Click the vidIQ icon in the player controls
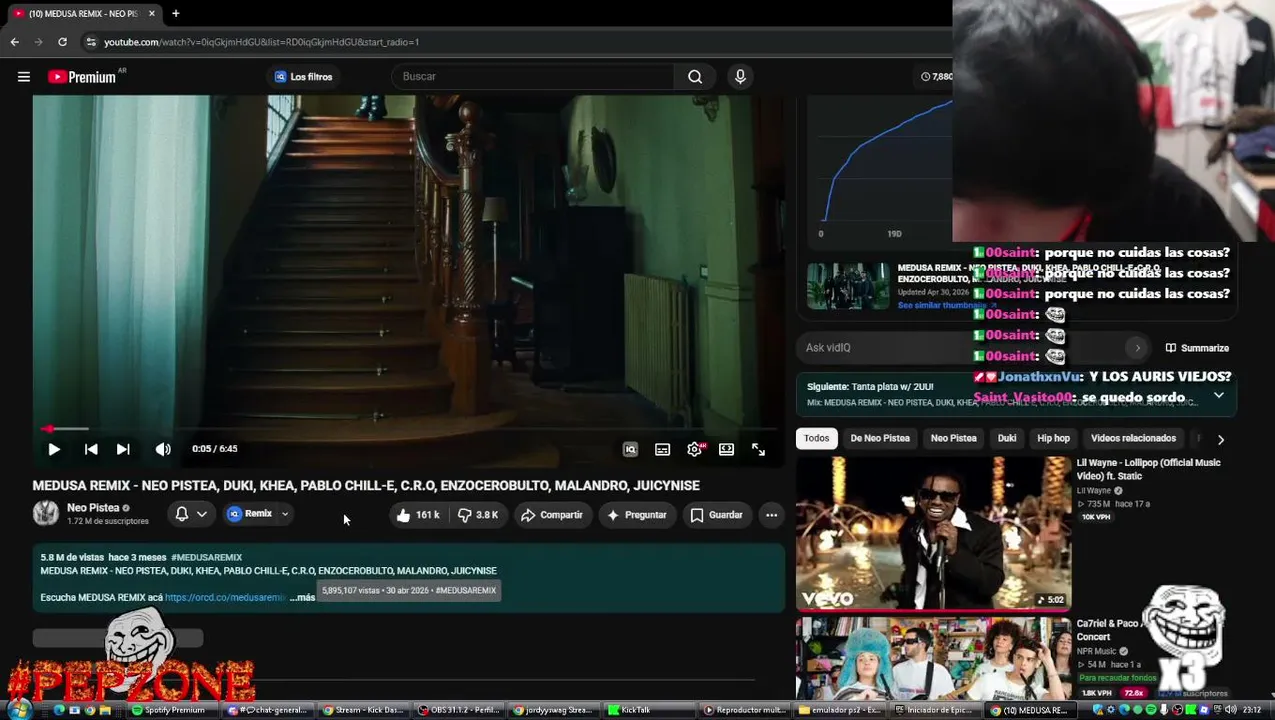1275x720 pixels. pyautogui.click(x=630, y=450)
